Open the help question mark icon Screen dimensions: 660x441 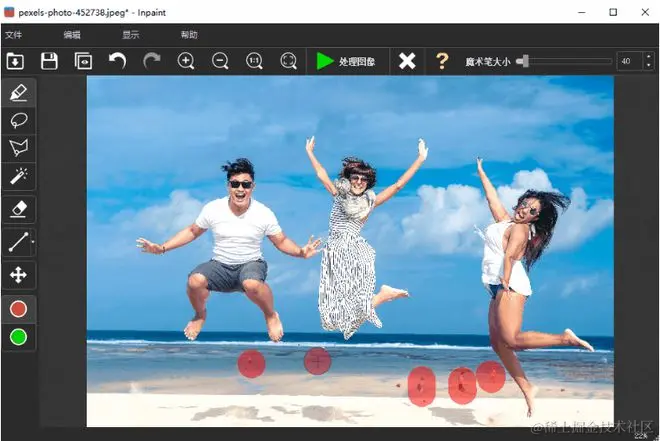pos(441,61)
